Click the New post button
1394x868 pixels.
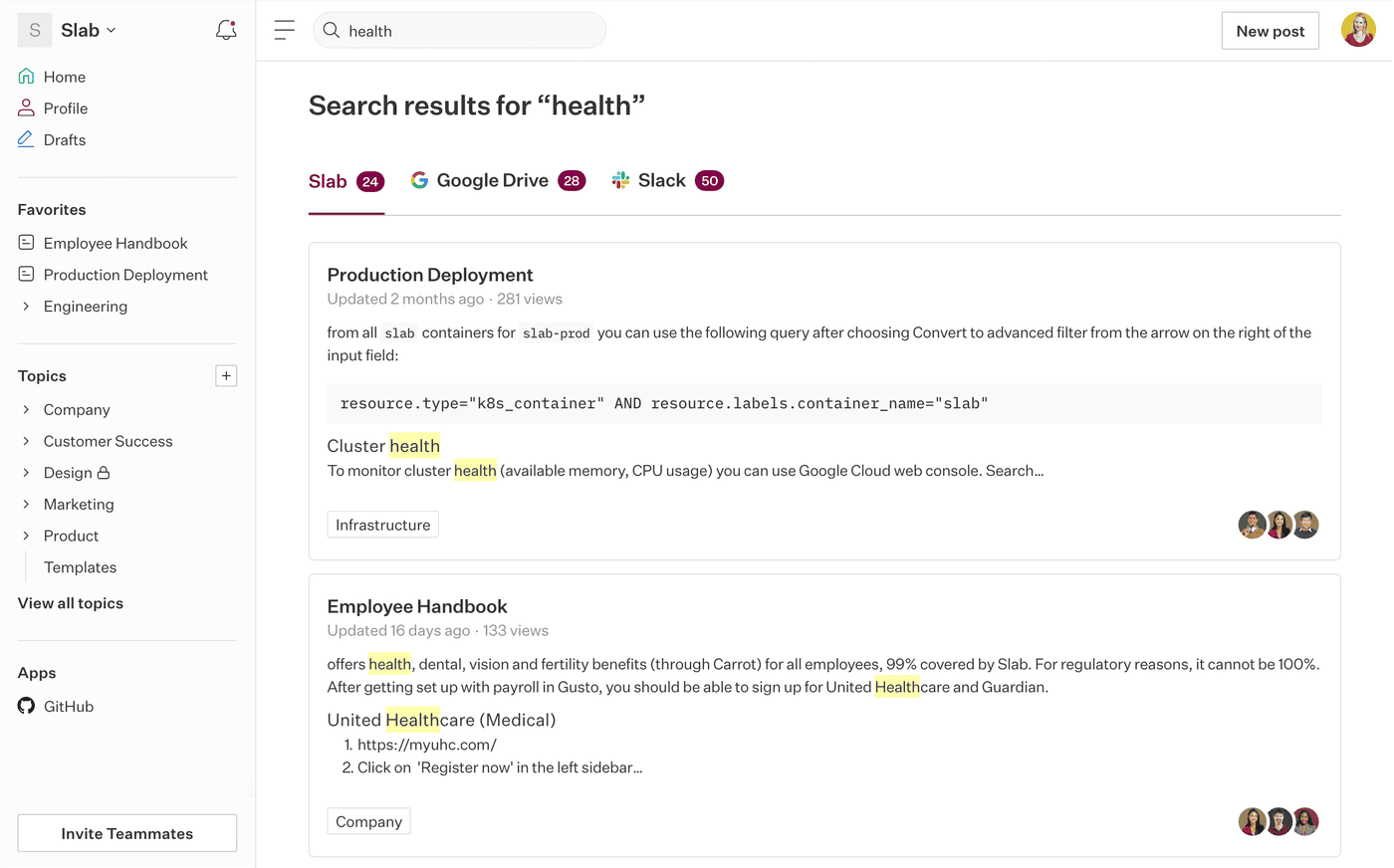(1270, 30)
